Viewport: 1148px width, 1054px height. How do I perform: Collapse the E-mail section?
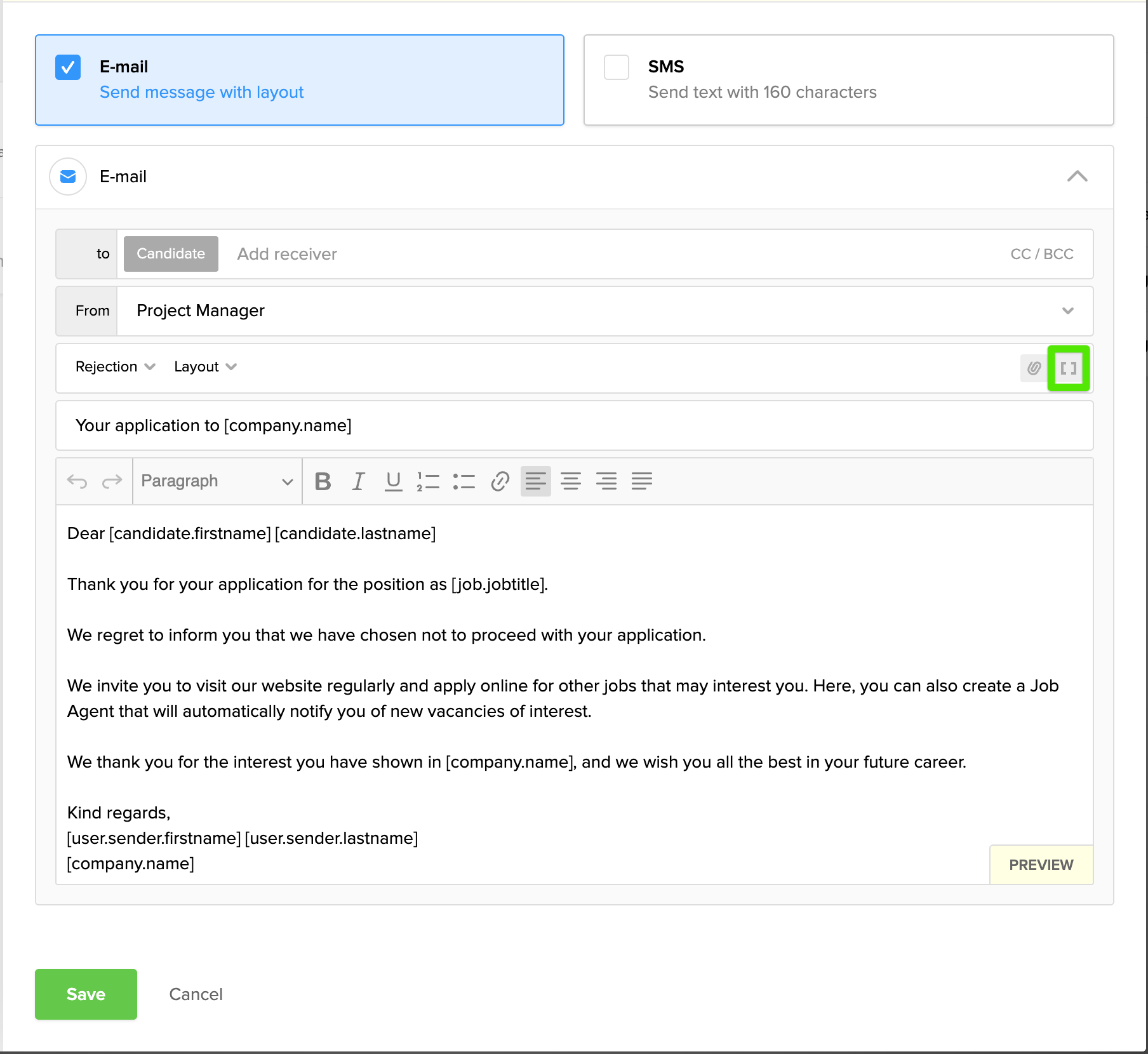point(1077,177)
